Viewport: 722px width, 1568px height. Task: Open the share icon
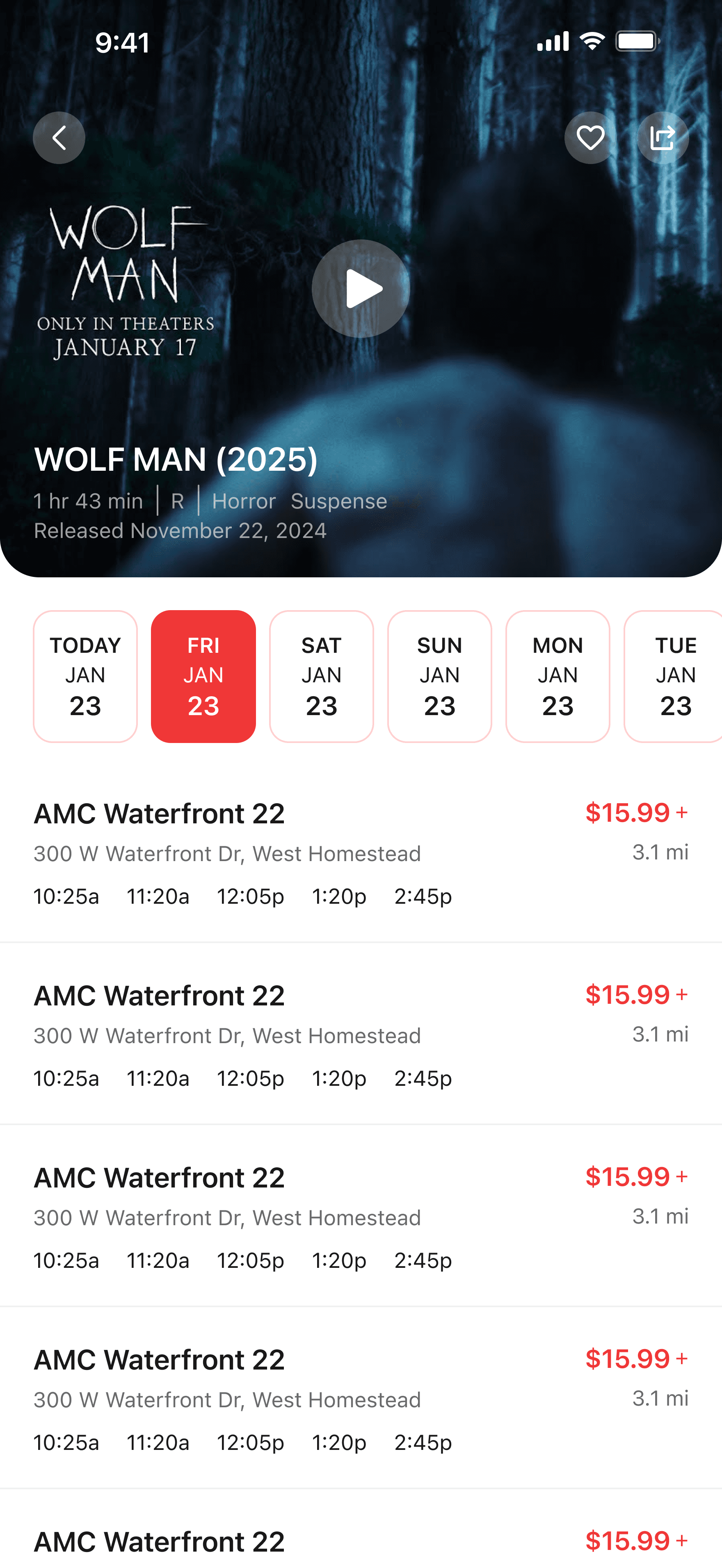[663, 137]
